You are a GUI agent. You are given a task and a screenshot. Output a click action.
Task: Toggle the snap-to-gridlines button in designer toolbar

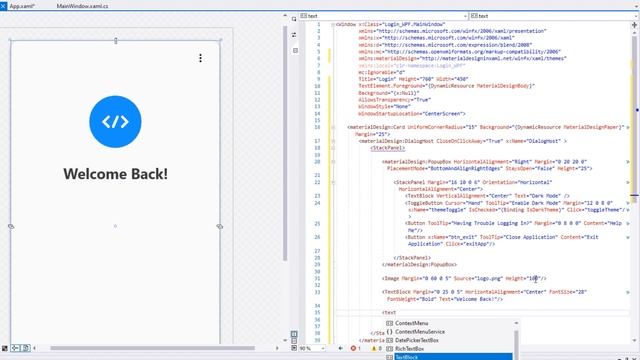15,348
